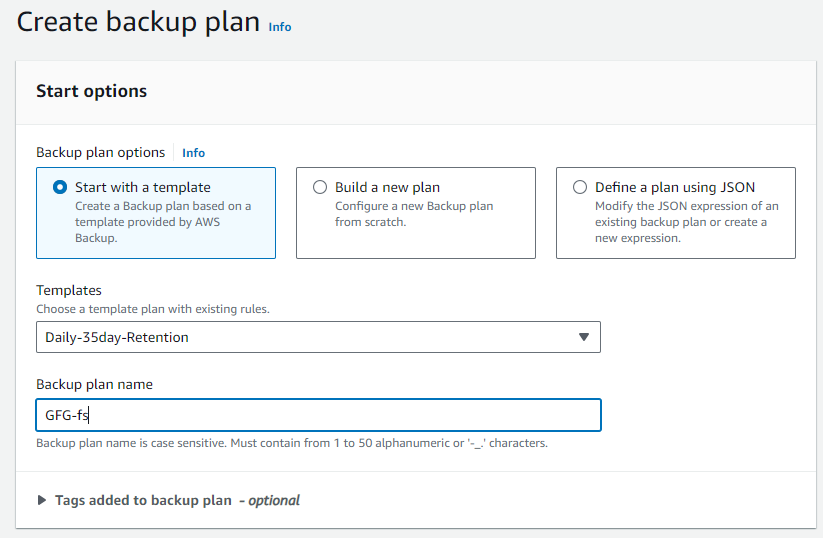Click "Configure a new Backup plan" card description

414,214
